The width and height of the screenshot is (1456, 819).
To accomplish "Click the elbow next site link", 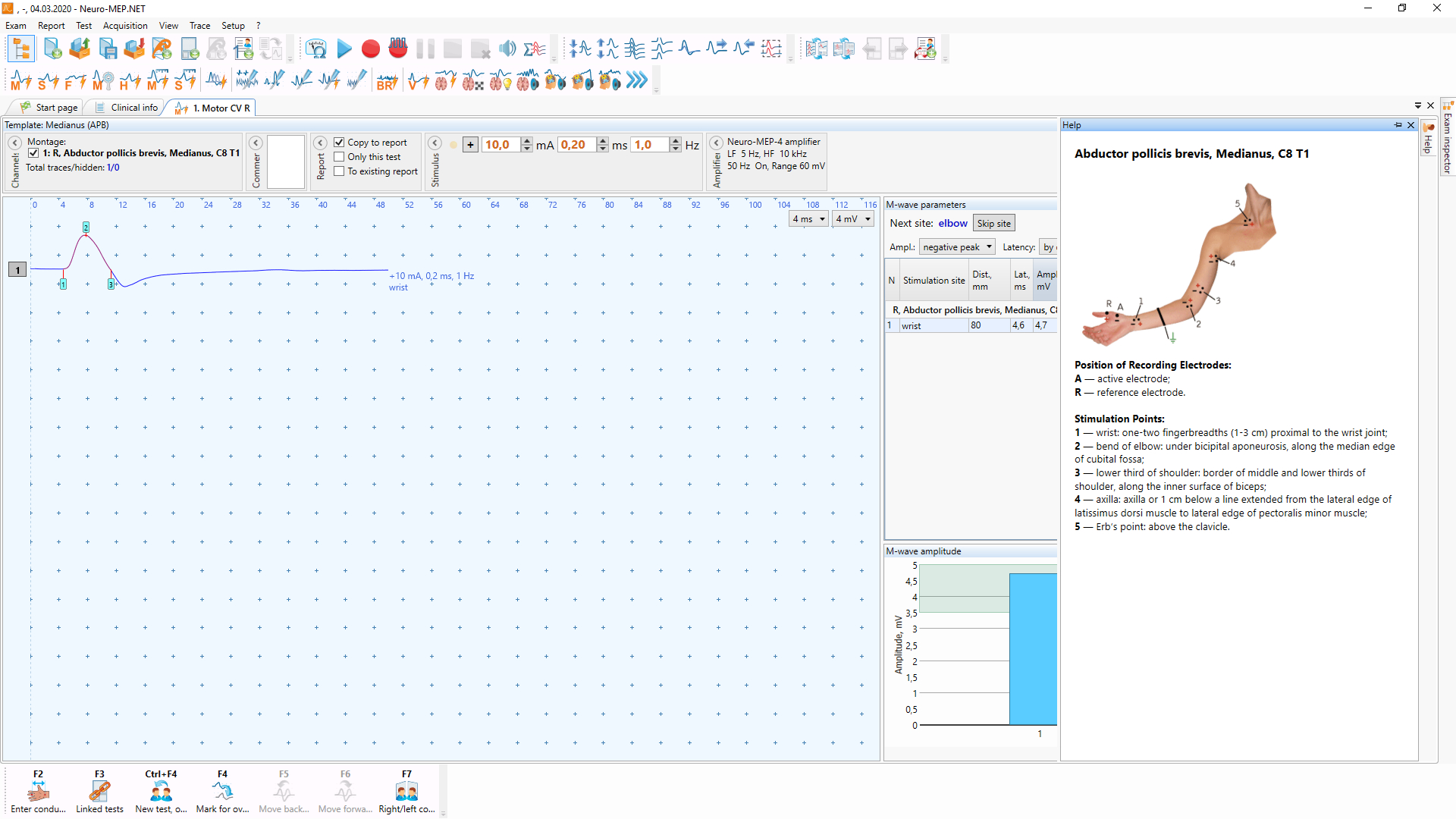I will click(952, 224).
